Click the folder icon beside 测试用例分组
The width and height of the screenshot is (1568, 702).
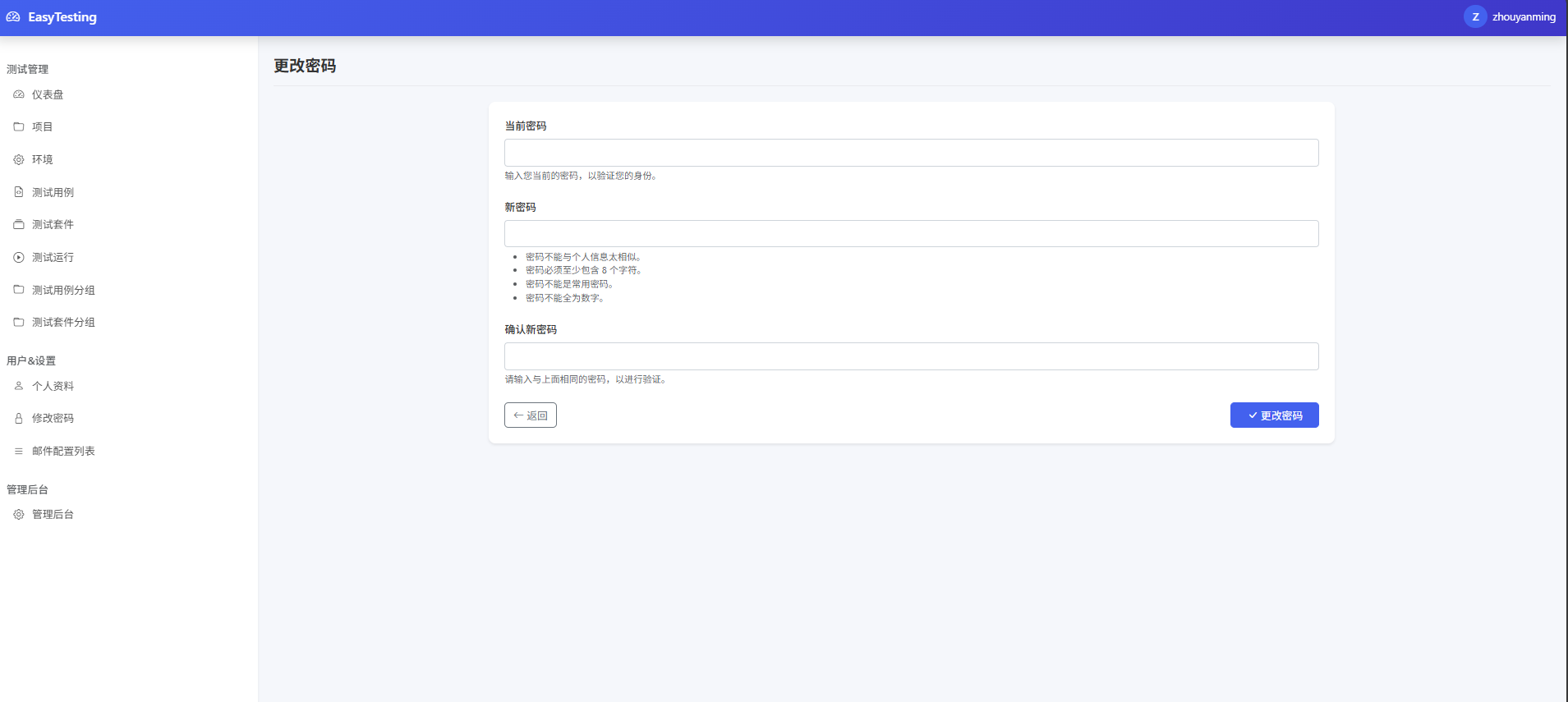(x=19, y=290)
